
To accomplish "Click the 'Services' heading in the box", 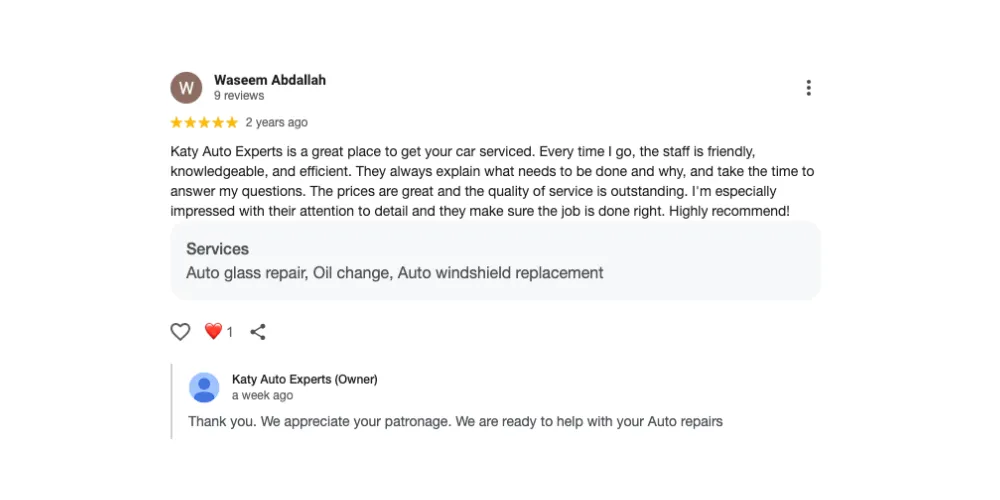I will 217,249.
